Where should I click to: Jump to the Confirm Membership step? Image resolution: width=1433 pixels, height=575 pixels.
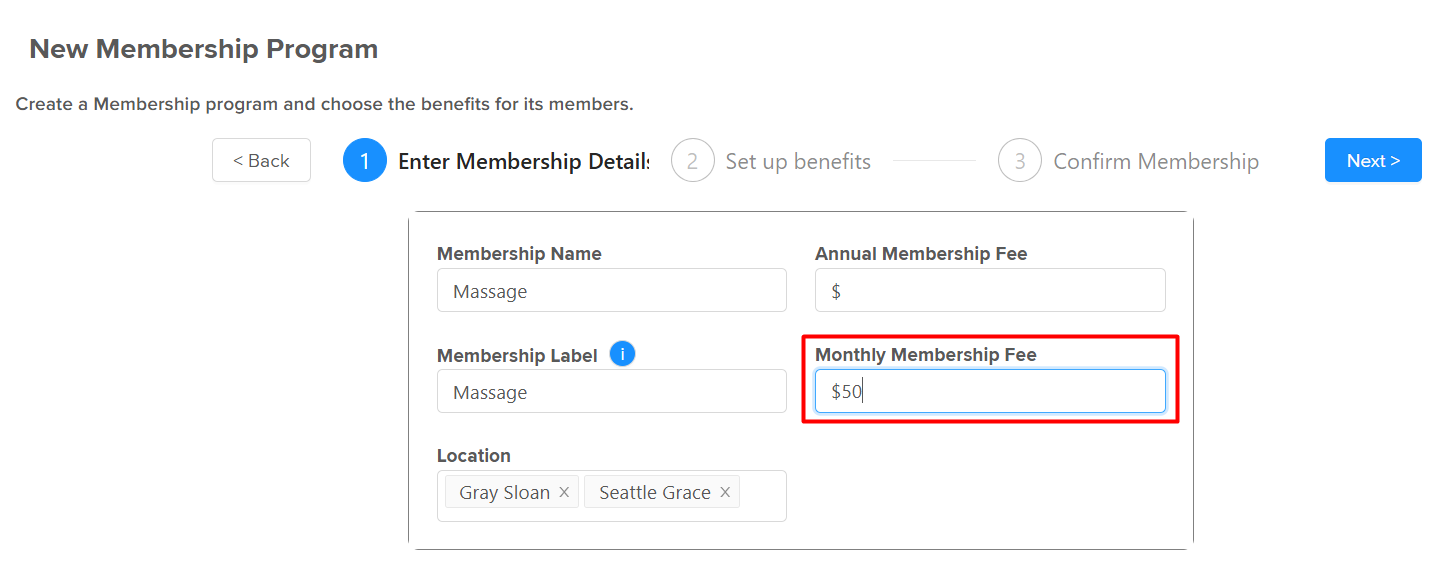click(x=1156, y=161)
